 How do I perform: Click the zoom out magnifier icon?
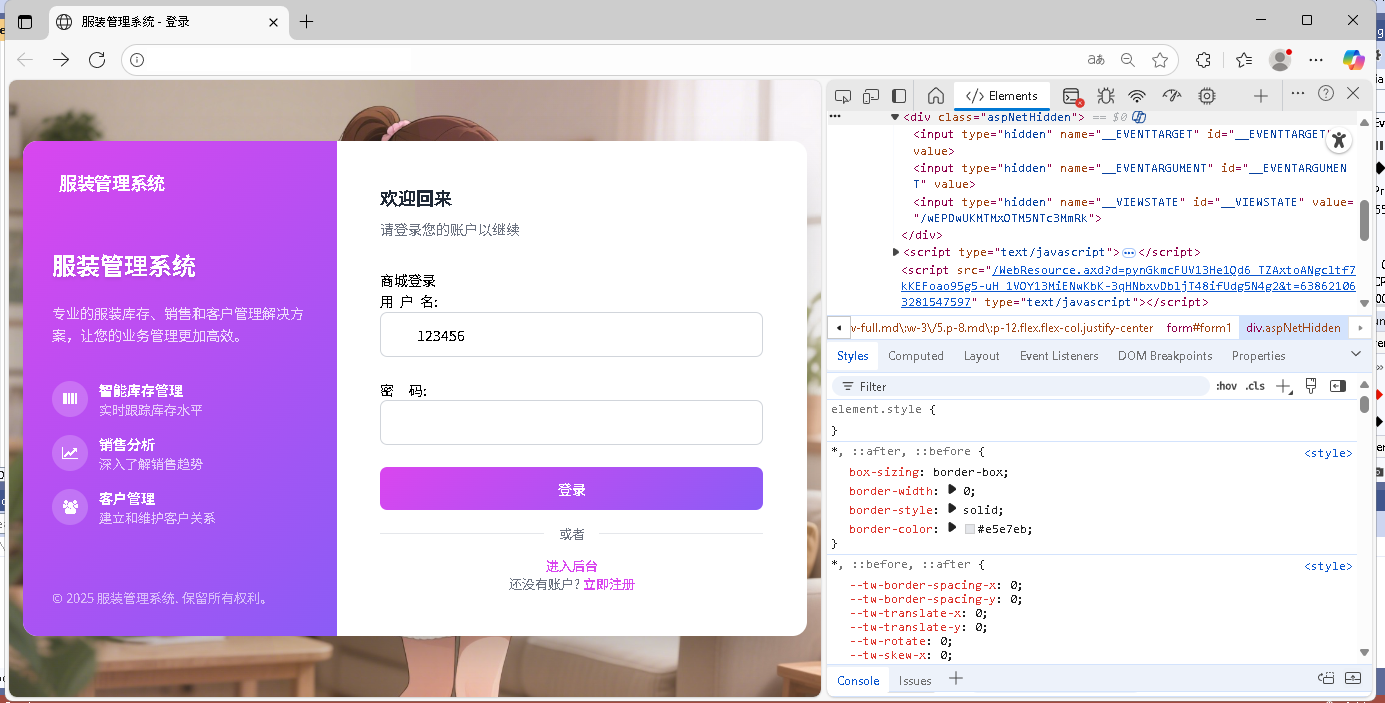pos(1128,60)
